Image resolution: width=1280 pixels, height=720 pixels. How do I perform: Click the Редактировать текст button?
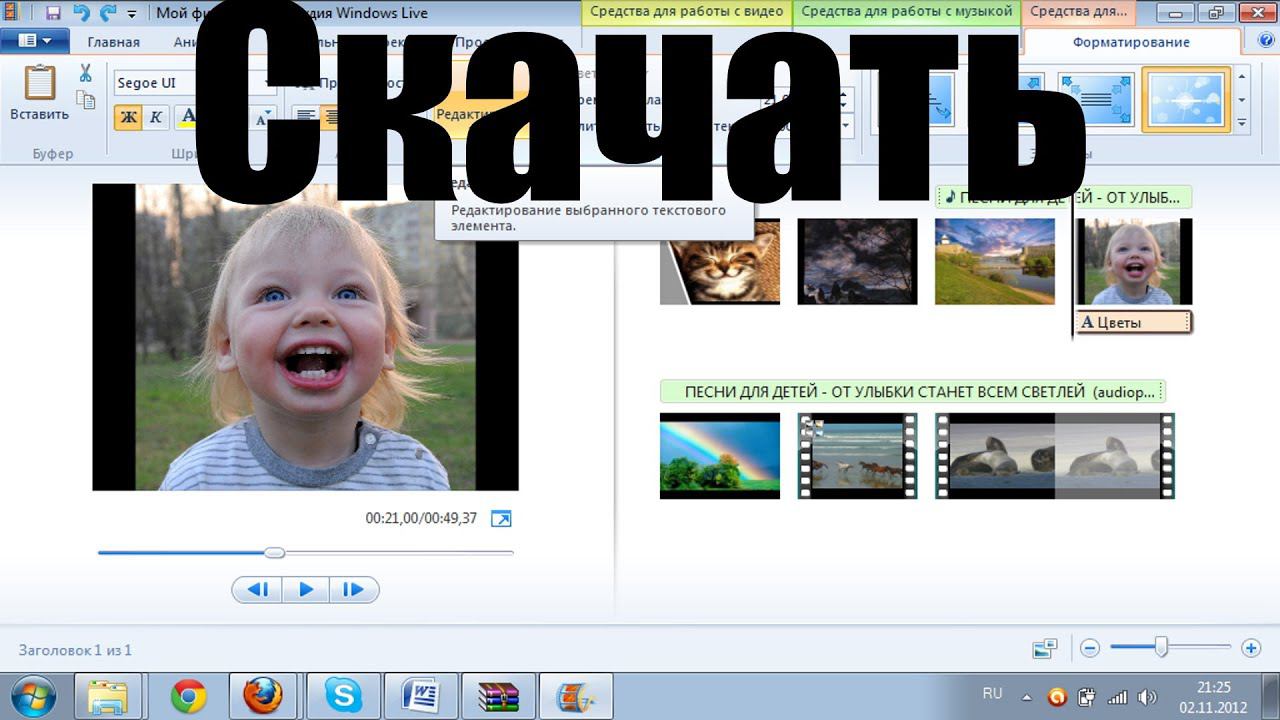click(483, 98)
